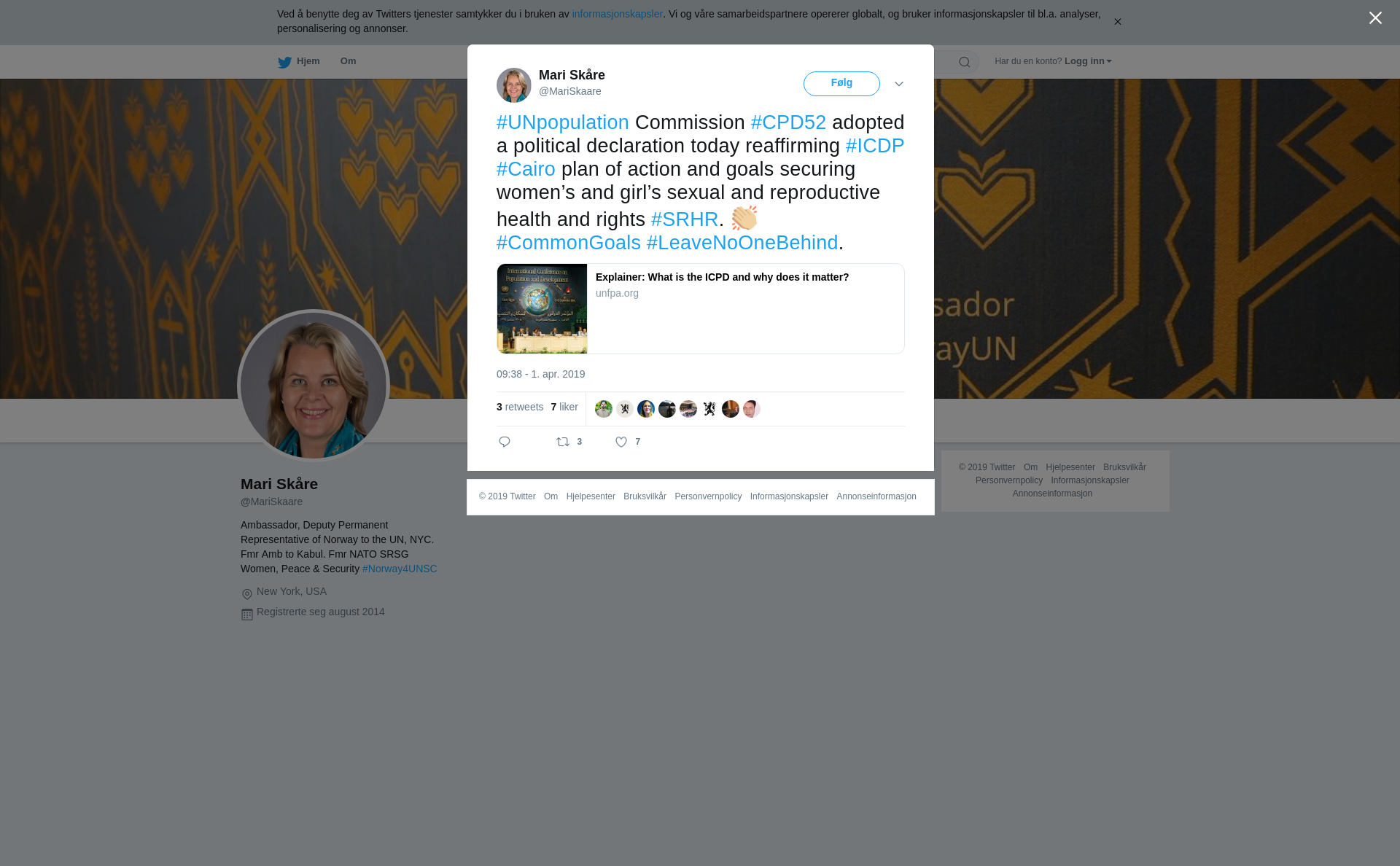Image resolution: width=1400 pixels, height=866 pixels.
Task: View the 7 liker list
Action: point(564,407)
